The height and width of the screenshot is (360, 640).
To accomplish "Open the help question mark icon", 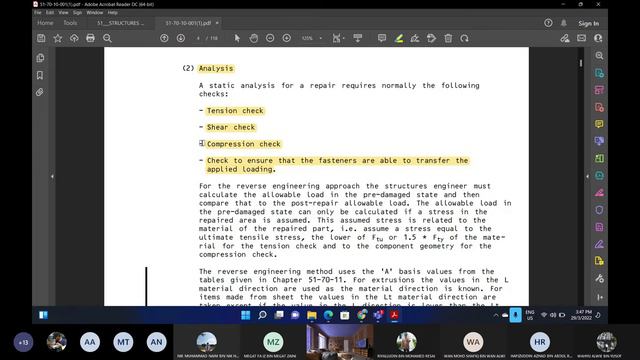I will [548, 23].
